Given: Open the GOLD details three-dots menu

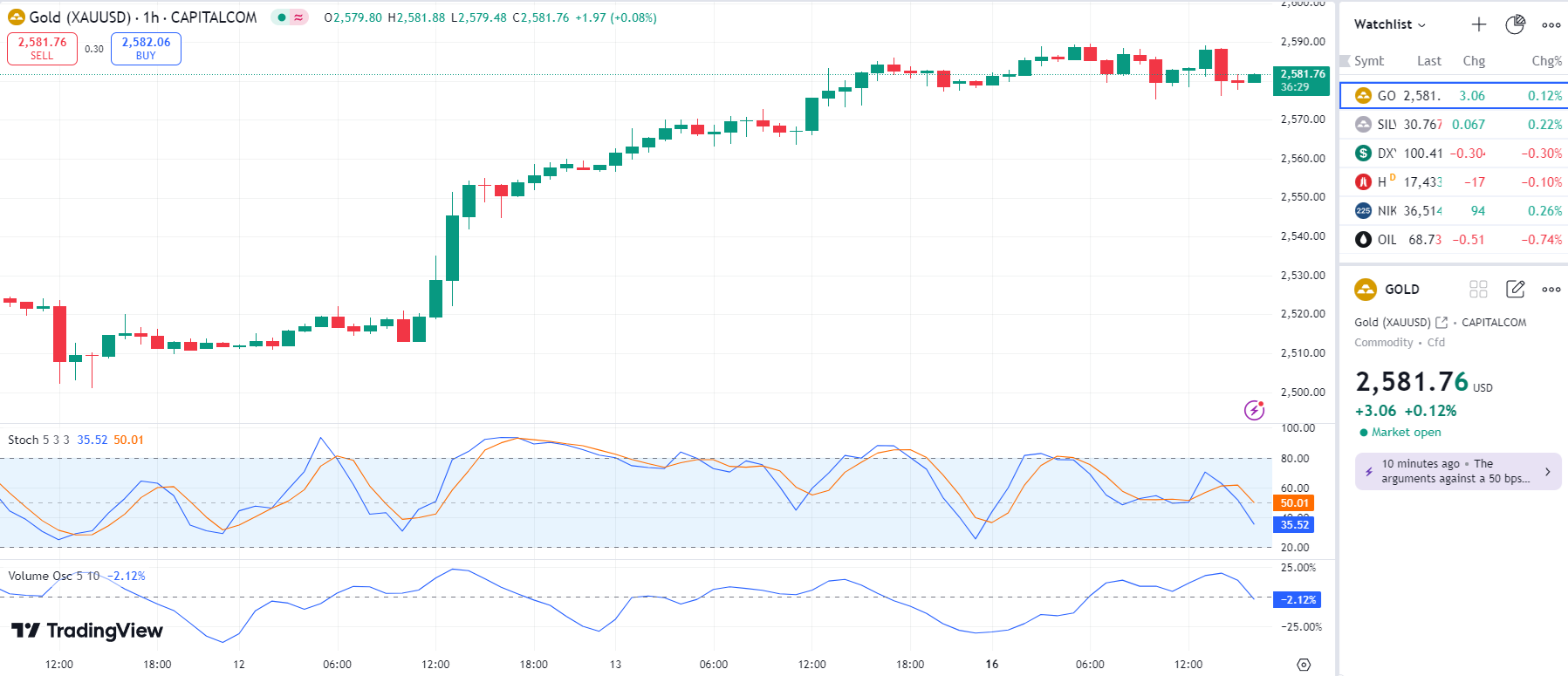Looking at the screenshot, I should click(1551, 289).
